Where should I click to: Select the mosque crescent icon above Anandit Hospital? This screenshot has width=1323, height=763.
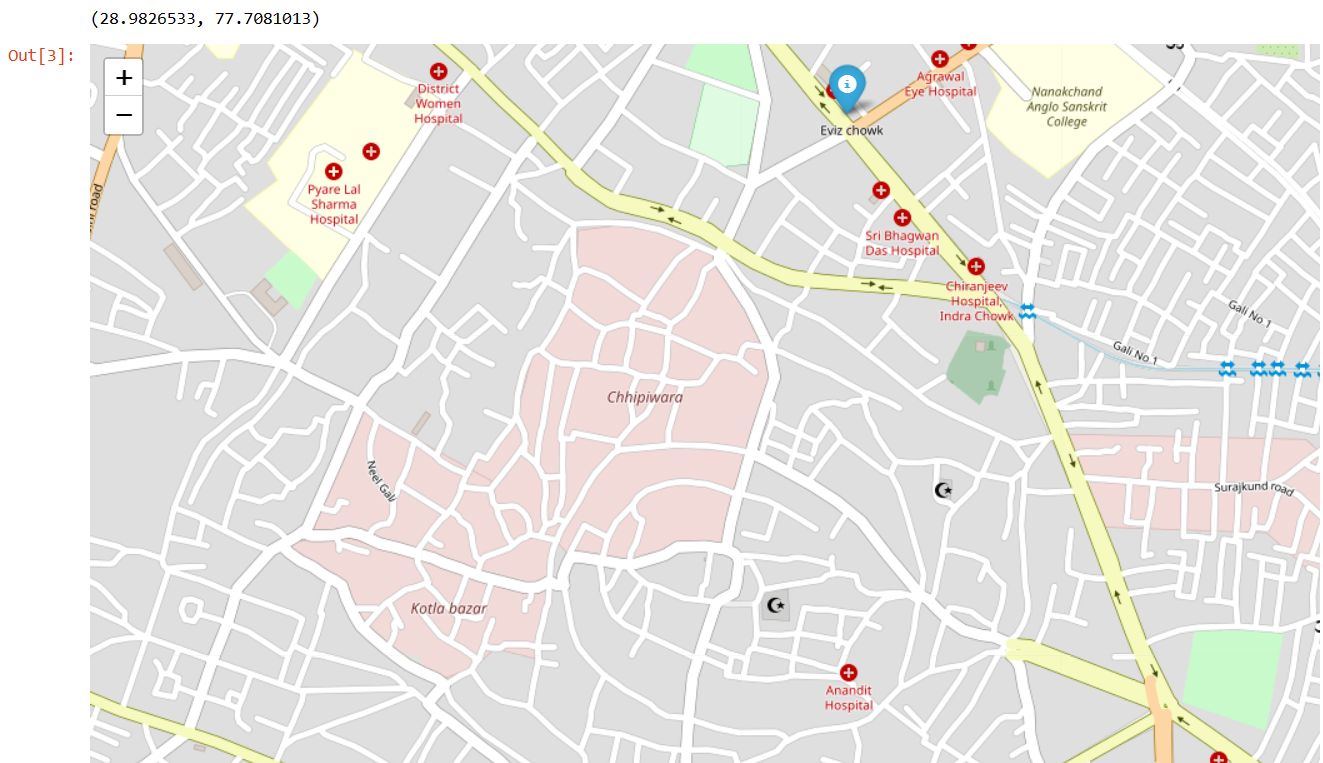(775, 605)
